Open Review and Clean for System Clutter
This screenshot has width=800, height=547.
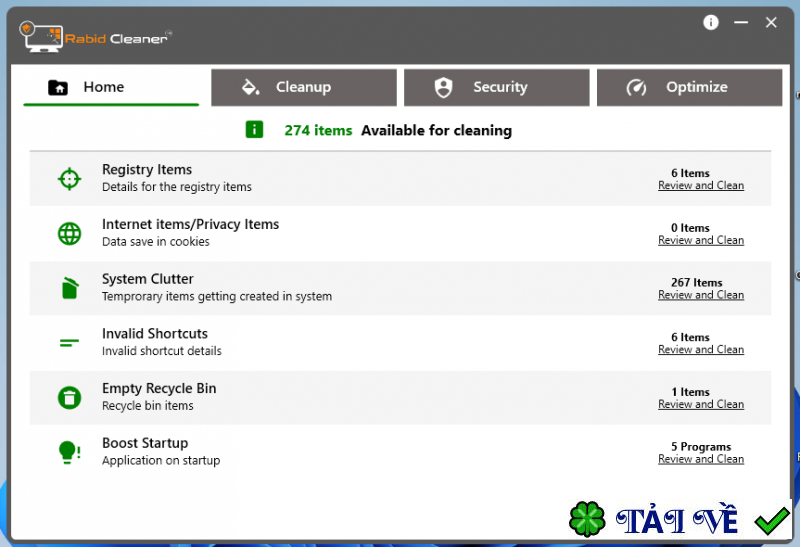pyautogui.click(x=701, y=296)
